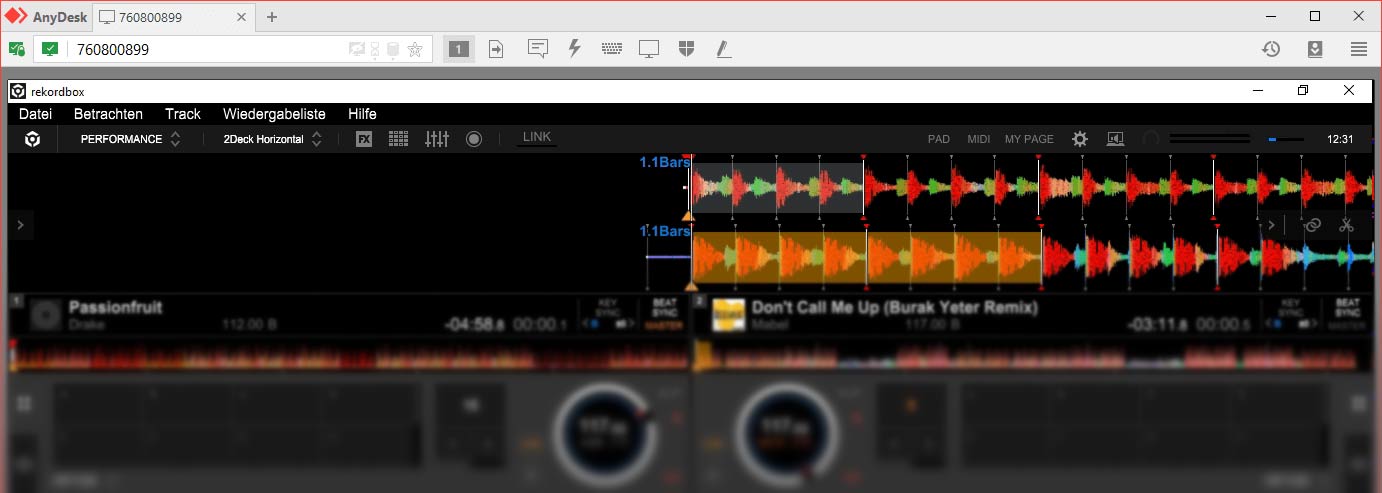
Task: Click the orange highlighted loop on lower waveform
Action: click(x=866, y=256)
